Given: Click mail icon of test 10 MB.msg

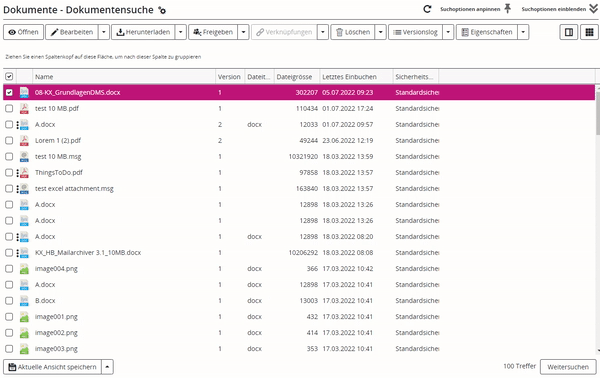Looking at the screenshot, I should [24, 157].
